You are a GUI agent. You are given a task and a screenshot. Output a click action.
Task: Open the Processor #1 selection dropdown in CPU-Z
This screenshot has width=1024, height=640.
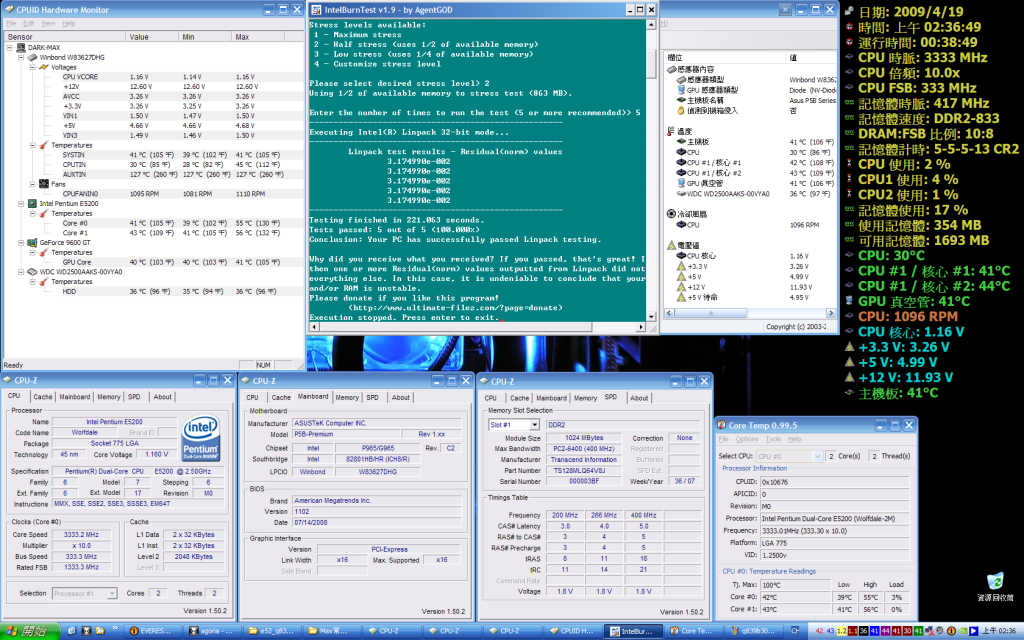pos(112,593)
